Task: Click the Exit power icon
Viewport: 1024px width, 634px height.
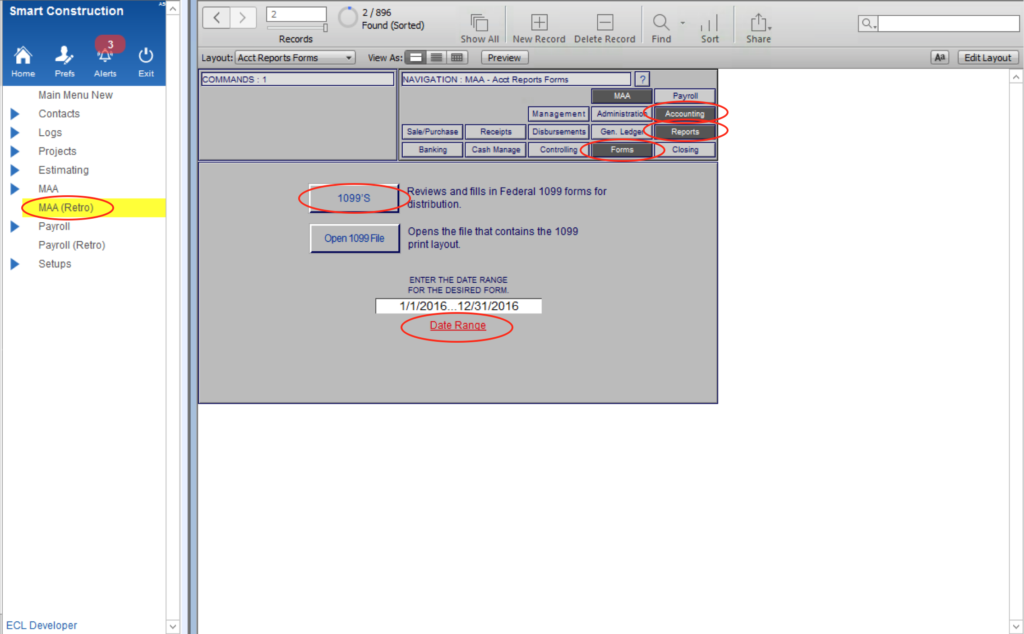Action: pos(146,56)
